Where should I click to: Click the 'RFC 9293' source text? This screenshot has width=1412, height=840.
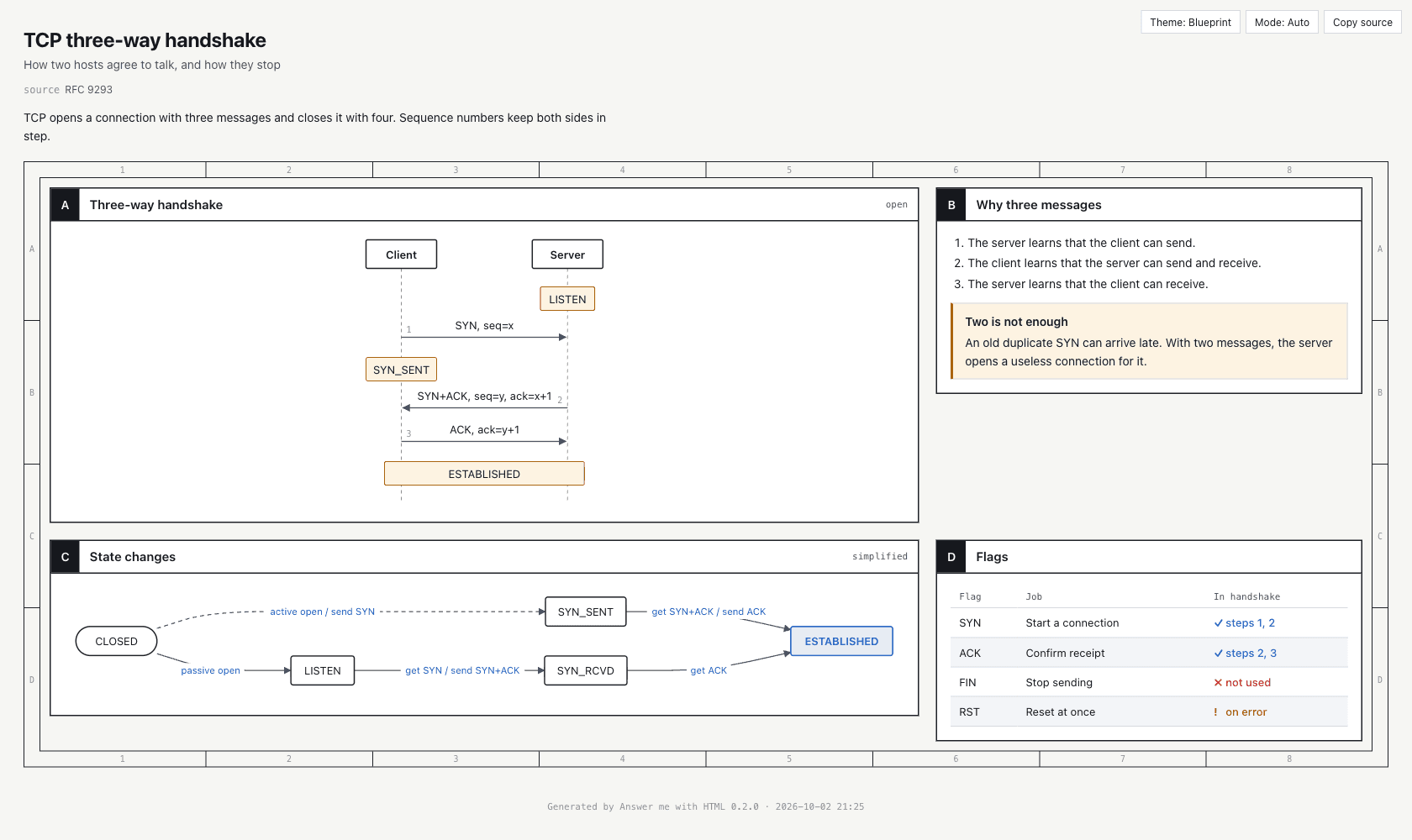point(88,90)
